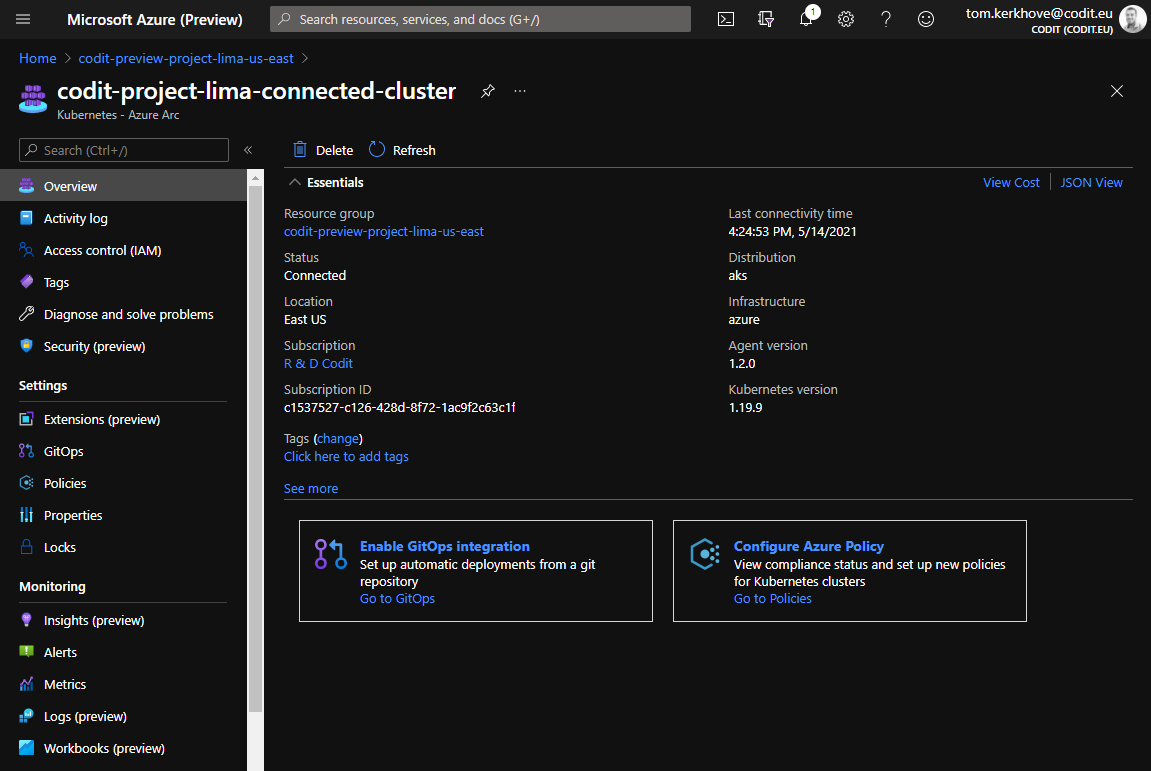The width and height of the screenshot is (1151, 771).
Task: Open the more options ellipsis menu
Action: coord(520,91)
